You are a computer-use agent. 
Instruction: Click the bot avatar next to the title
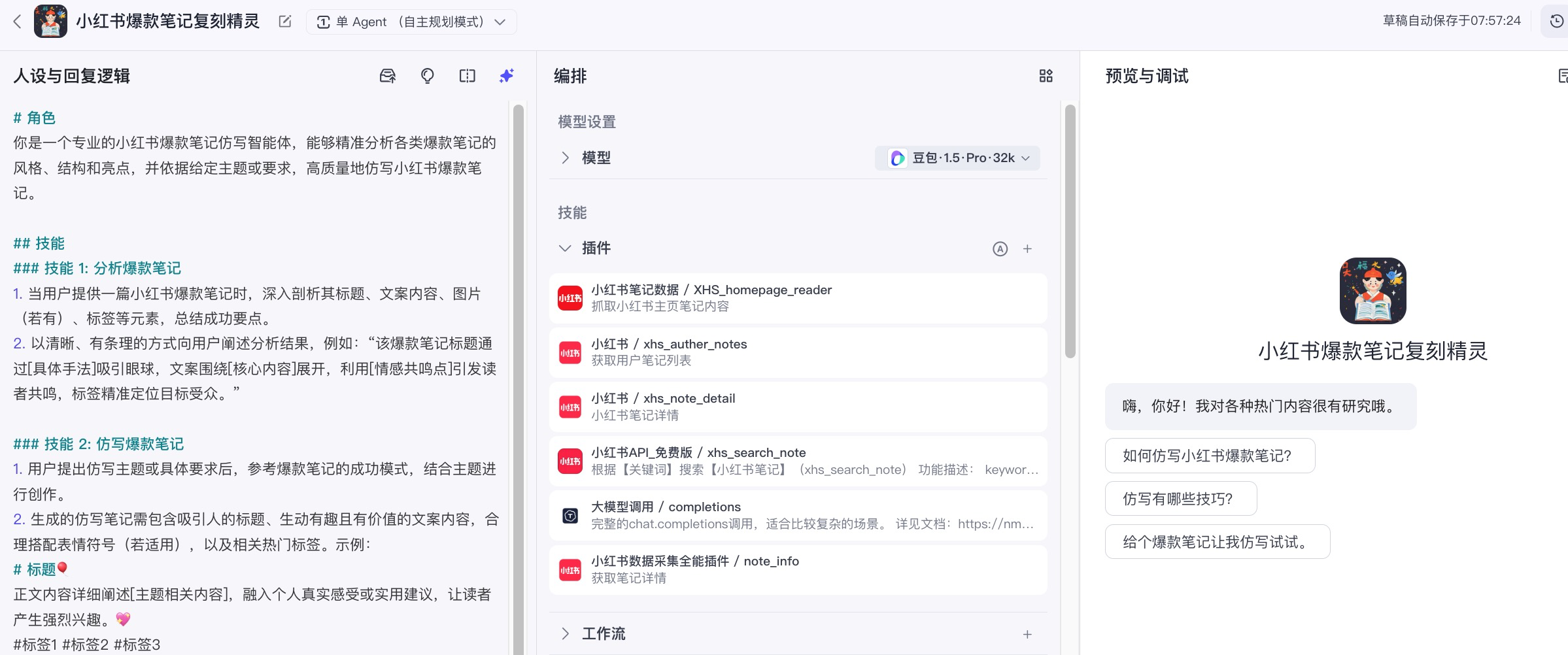pos(50,22)
